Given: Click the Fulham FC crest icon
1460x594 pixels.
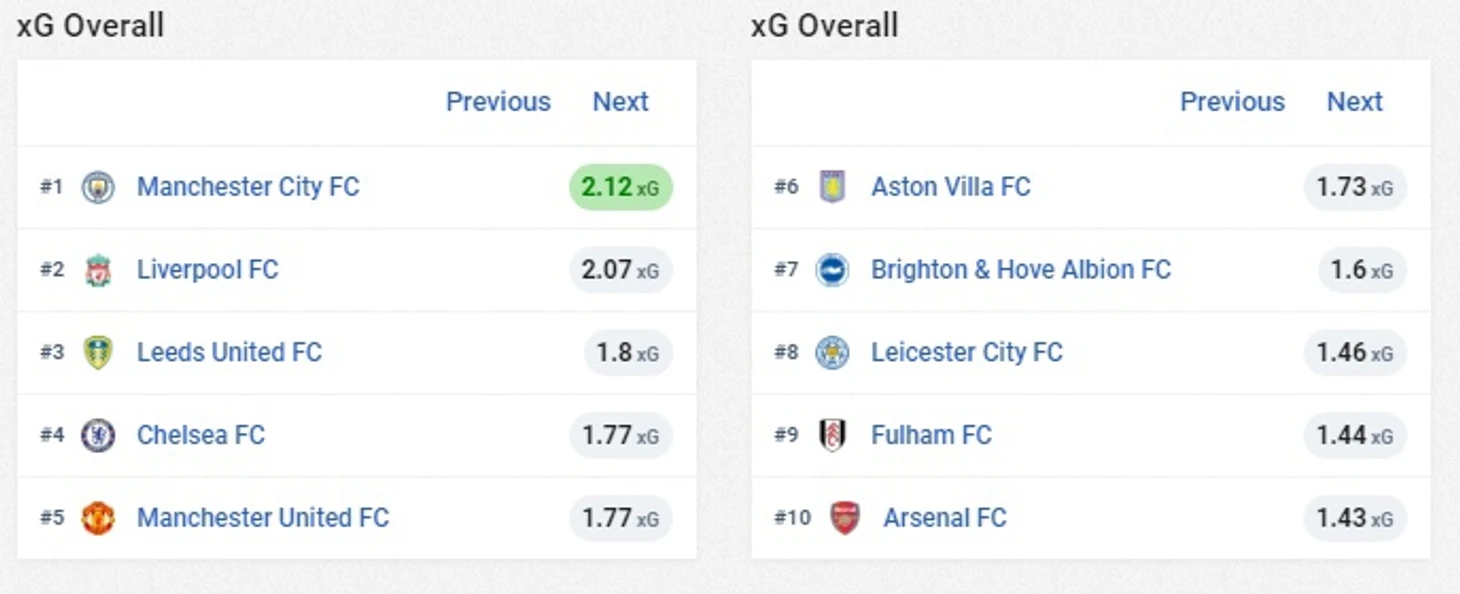Looking at the screenshot, I should pyautogui.click(x=832, y=435).
